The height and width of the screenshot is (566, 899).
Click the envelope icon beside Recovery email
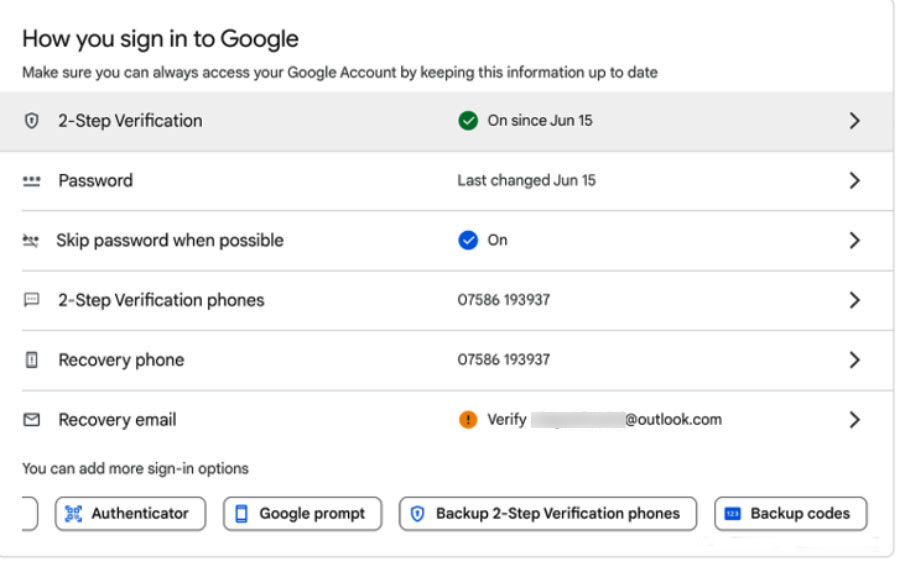(32, 420)
